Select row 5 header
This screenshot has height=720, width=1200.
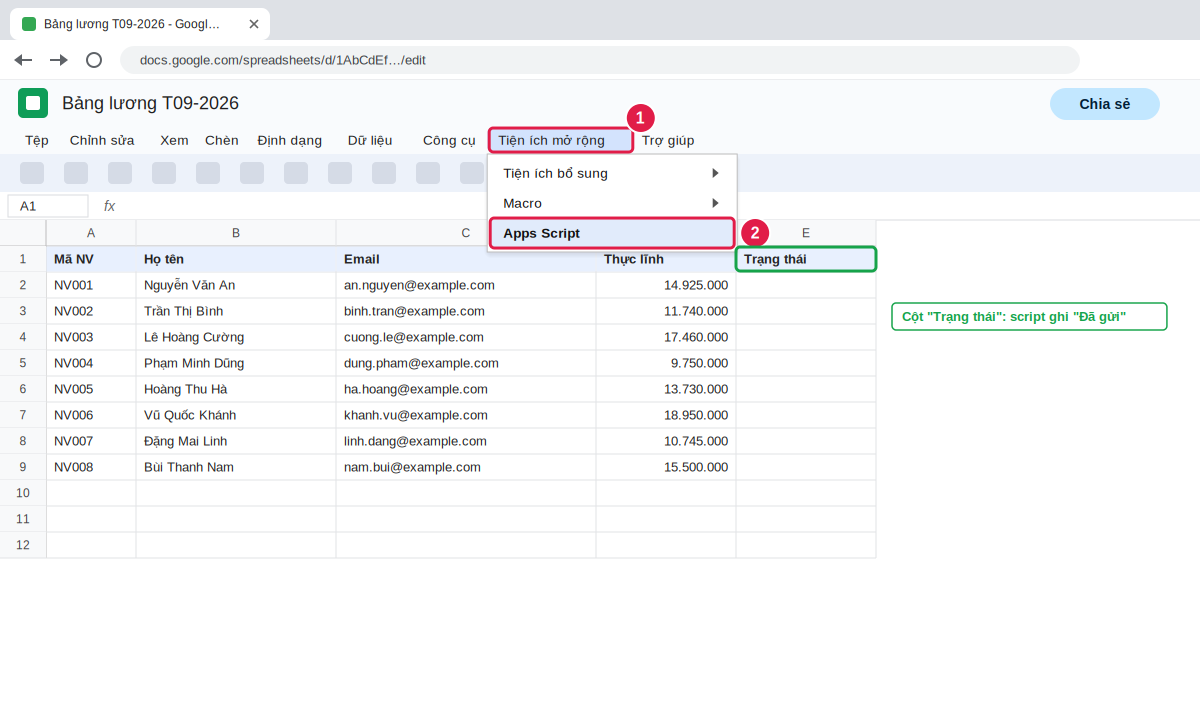point(23,363)
